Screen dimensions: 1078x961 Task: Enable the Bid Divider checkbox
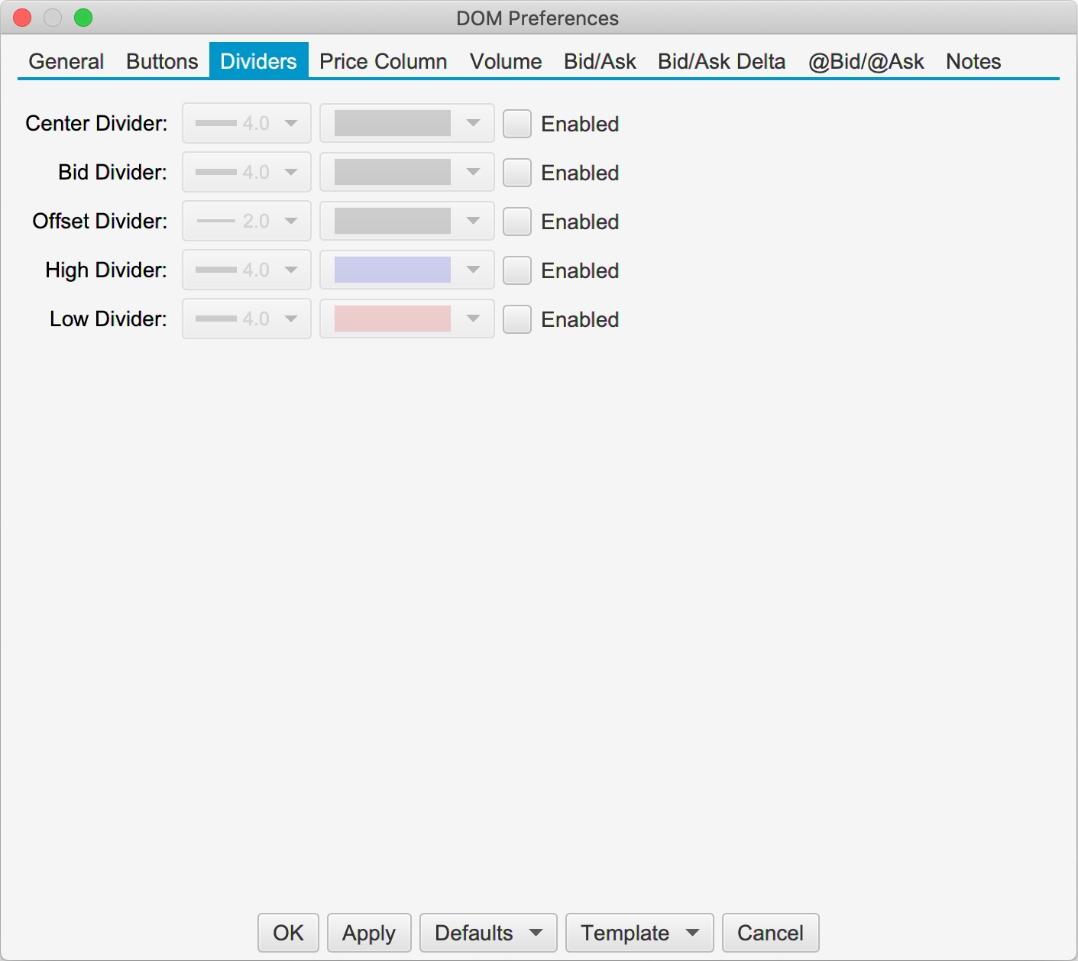pyautogui.click(x=517, y=173)
